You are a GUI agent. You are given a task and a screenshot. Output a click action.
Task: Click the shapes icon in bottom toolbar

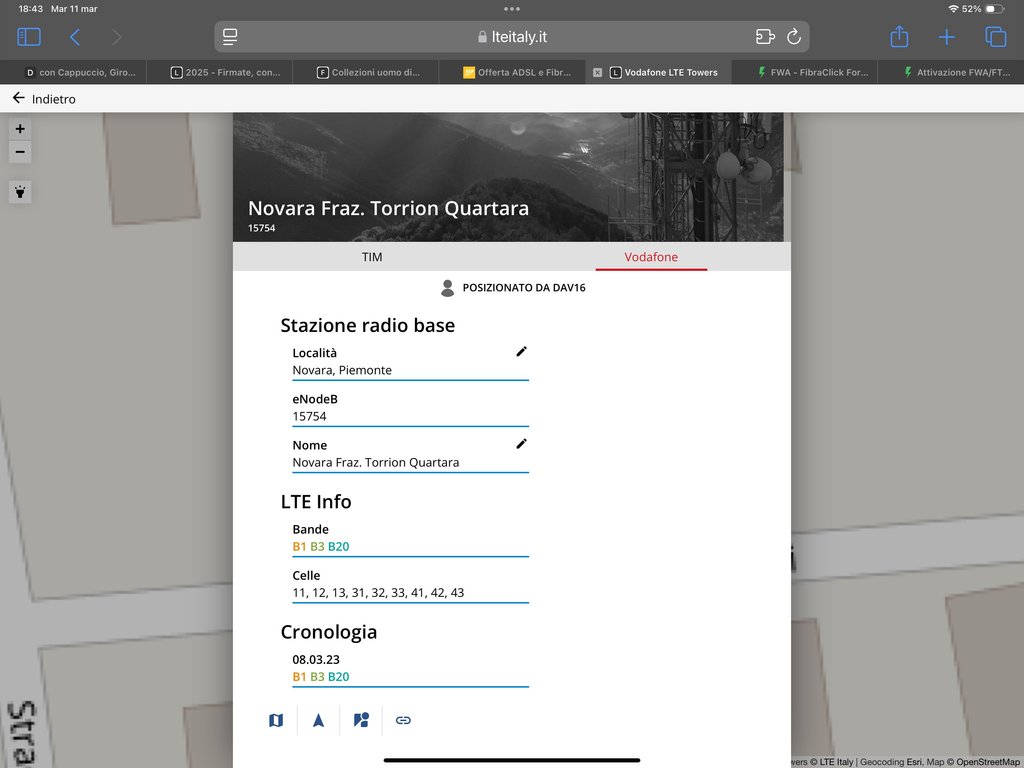[x=361, y=720]
